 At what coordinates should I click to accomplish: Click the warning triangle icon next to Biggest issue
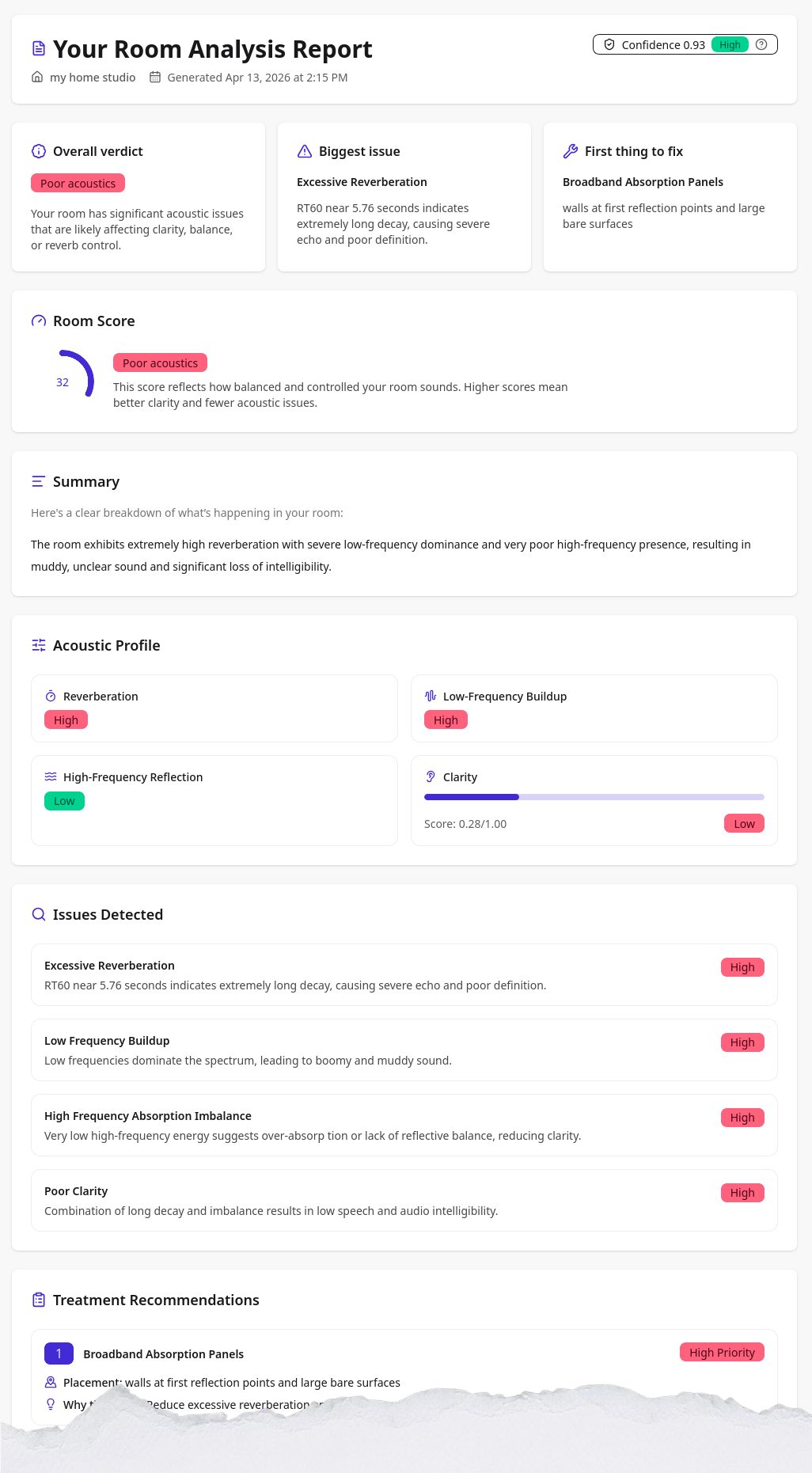(x=304, y=151)
